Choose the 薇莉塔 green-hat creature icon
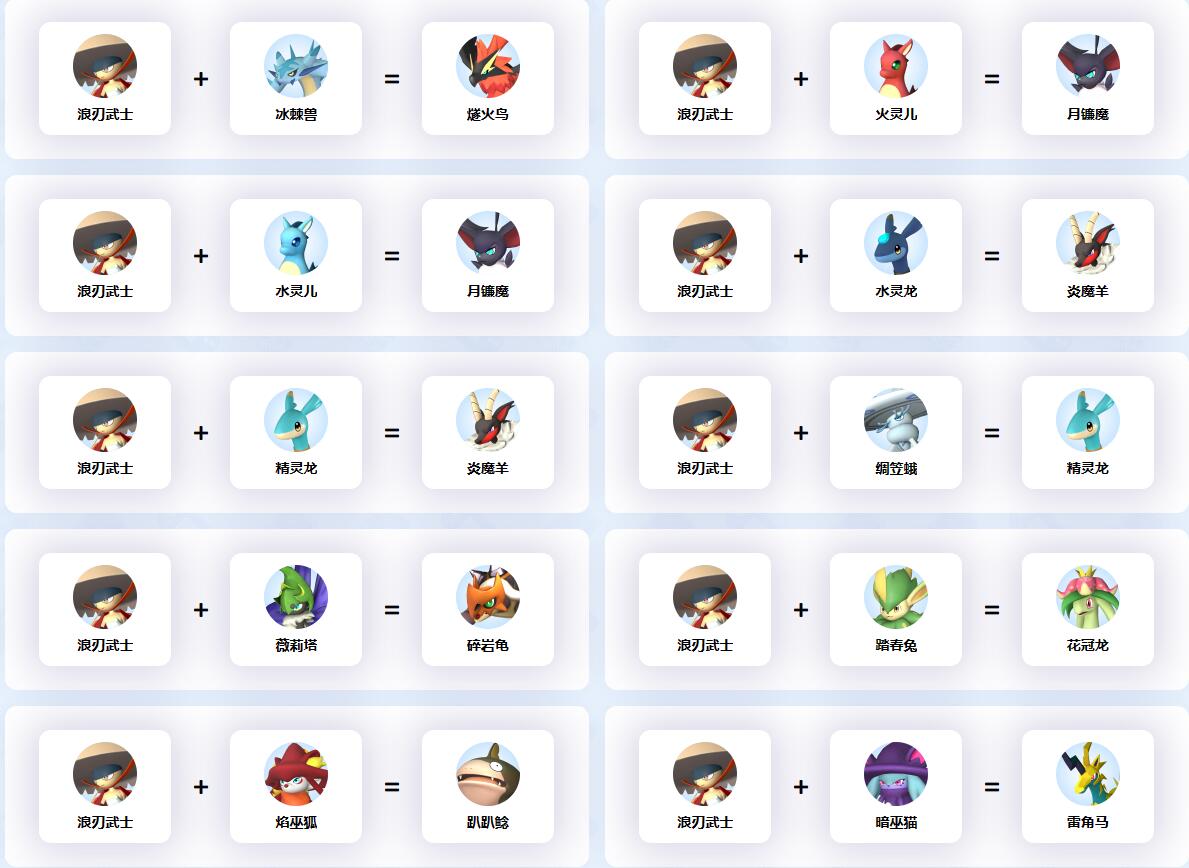The height and width of the screenshot is (868, 1189). click(x=296, y=597)
